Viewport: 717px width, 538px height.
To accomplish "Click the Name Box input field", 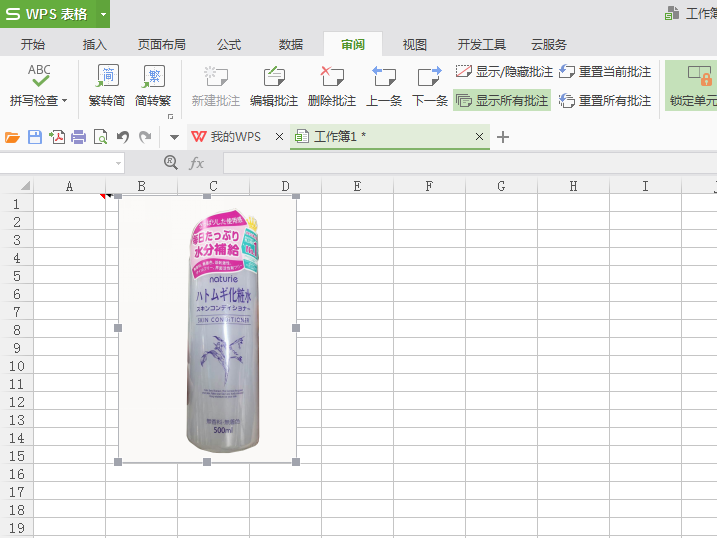I will [x=56, y=163].
